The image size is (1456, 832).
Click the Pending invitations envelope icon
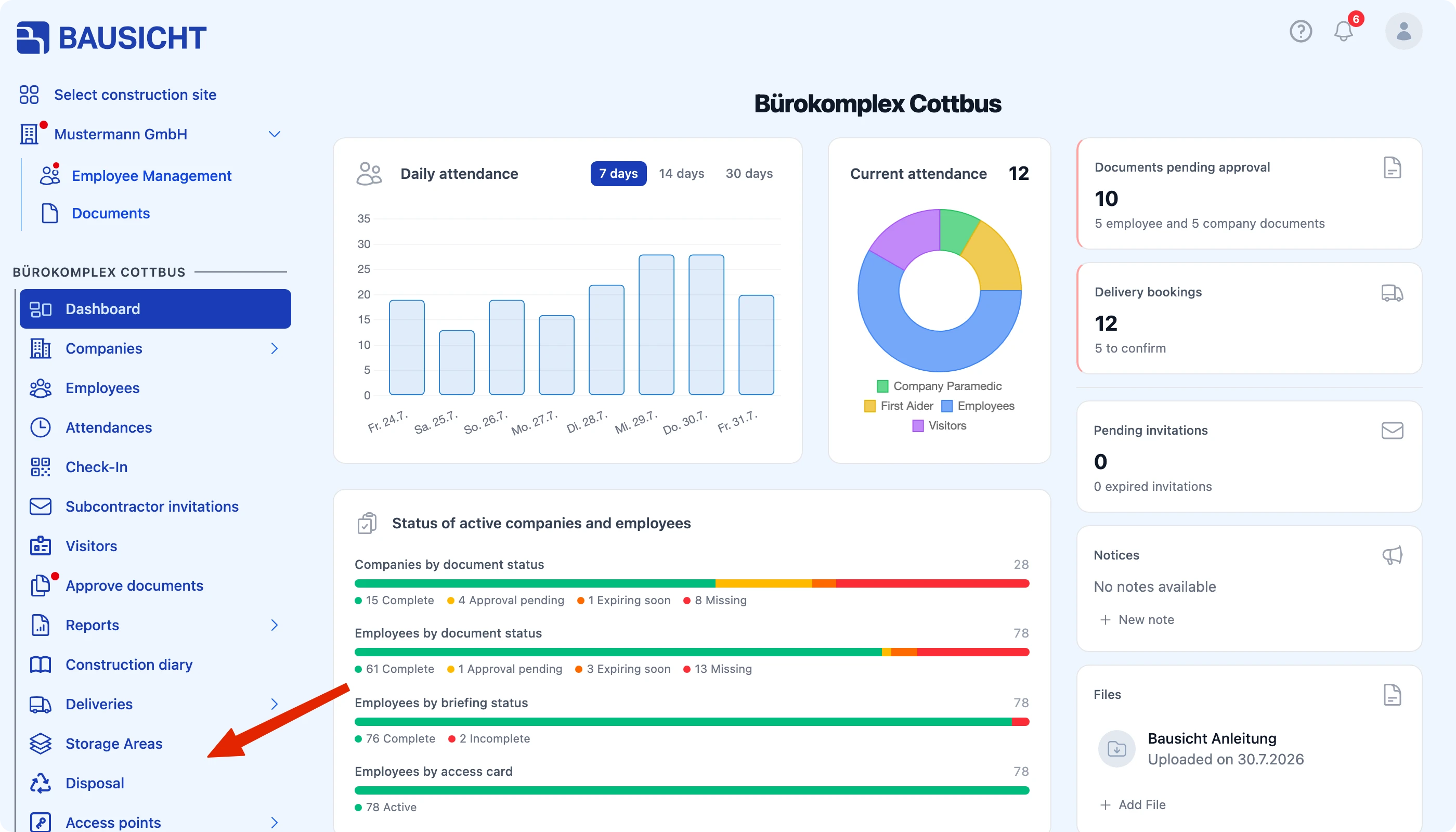point(1392,430)
